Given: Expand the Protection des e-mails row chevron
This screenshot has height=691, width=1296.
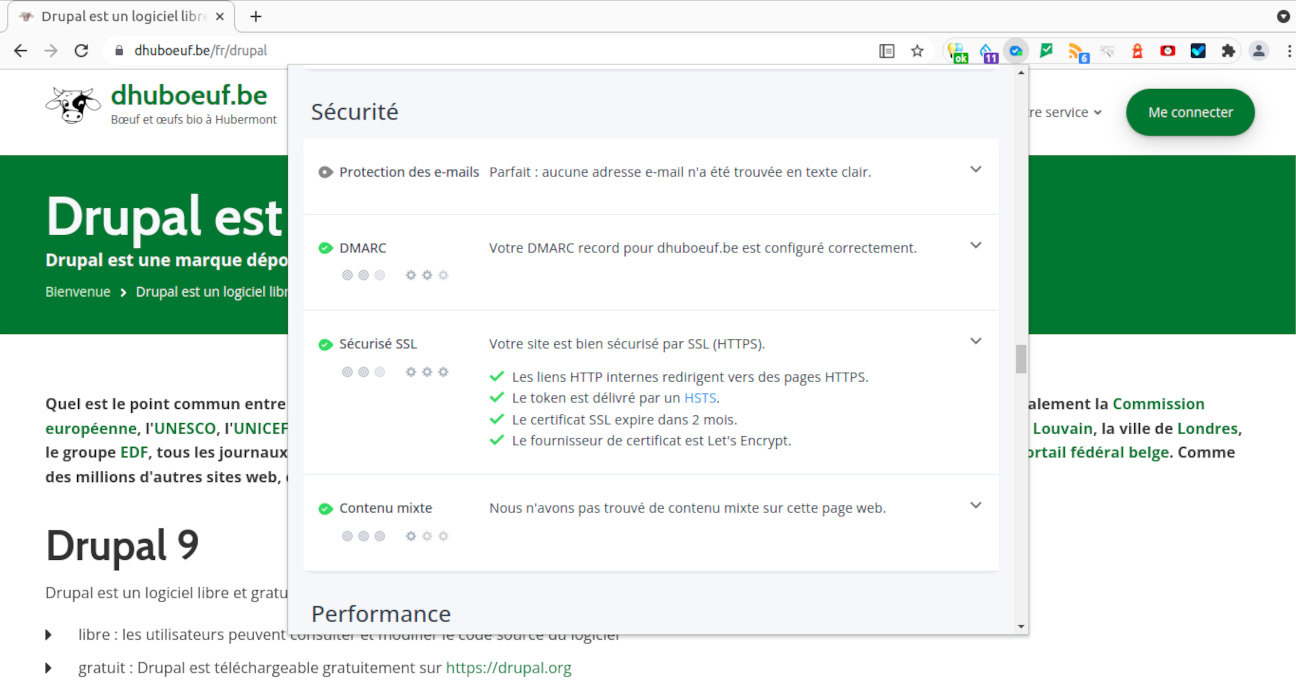Looking at the screenshot, I should click(976, 170).
